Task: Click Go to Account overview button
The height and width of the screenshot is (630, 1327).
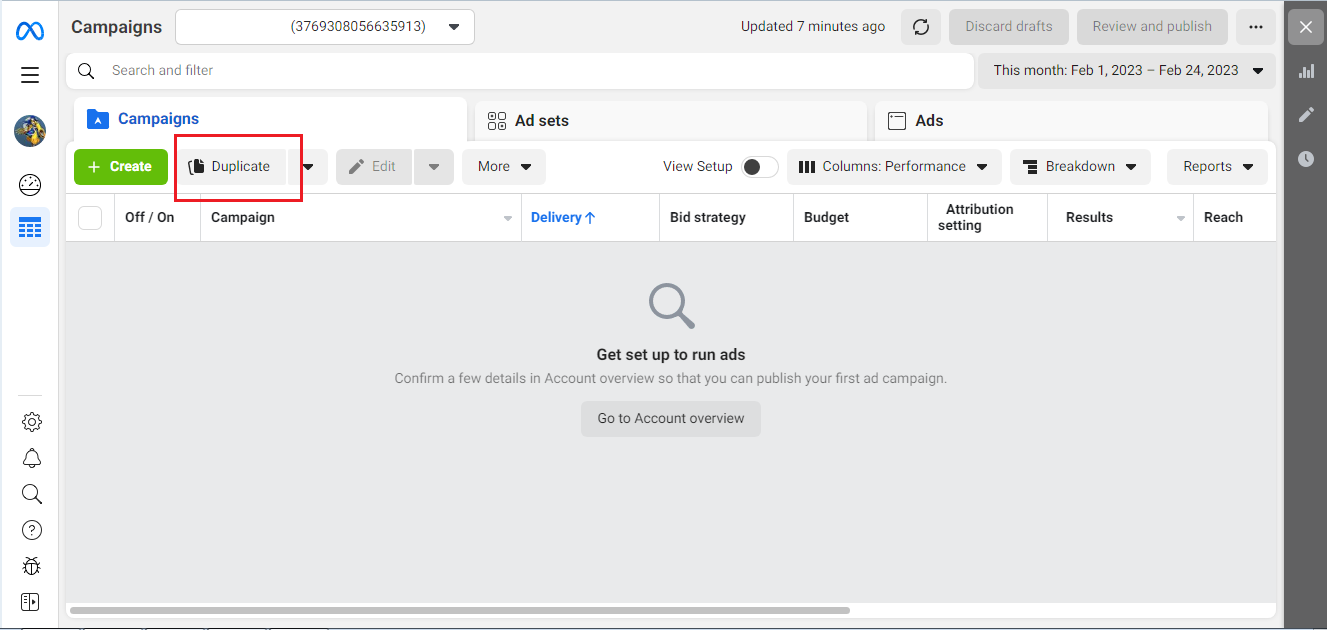Action: (671, 419)
